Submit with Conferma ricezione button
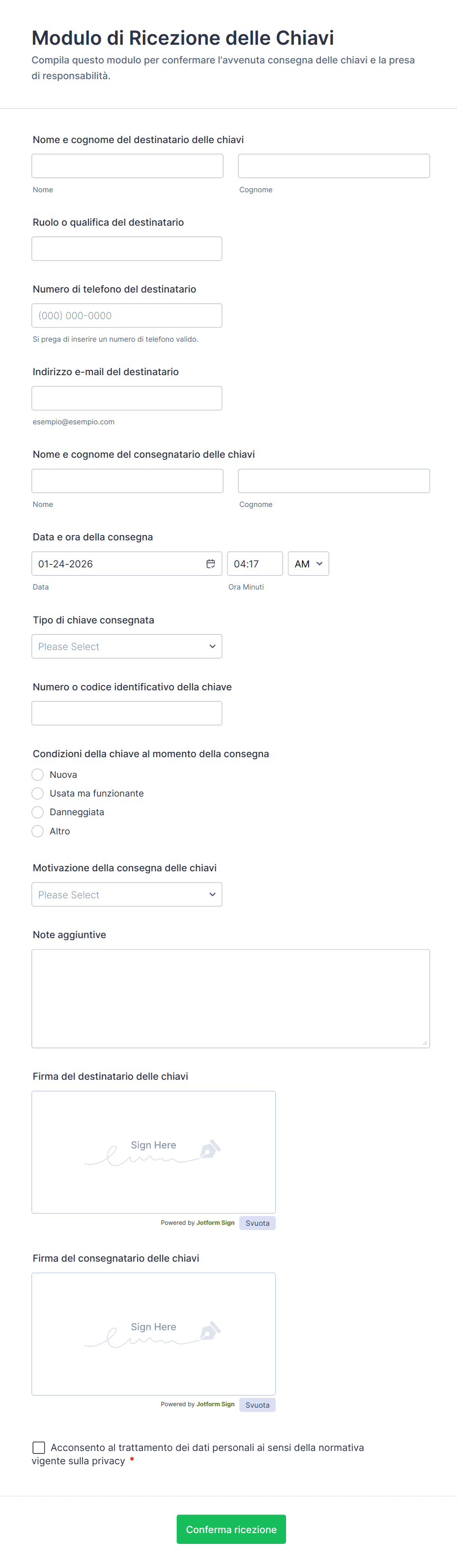 point(231,1529)
